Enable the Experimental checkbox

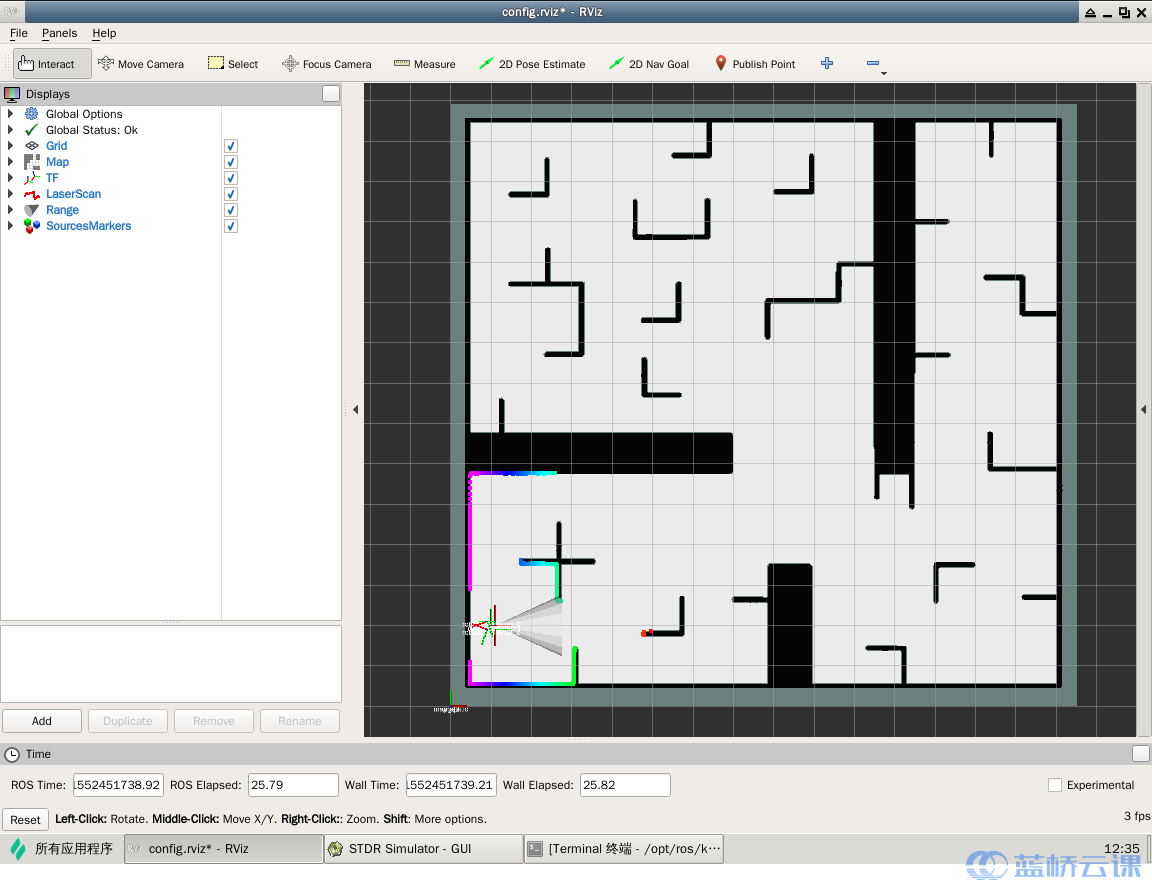pyautogui.click(x=1054, y=785)
